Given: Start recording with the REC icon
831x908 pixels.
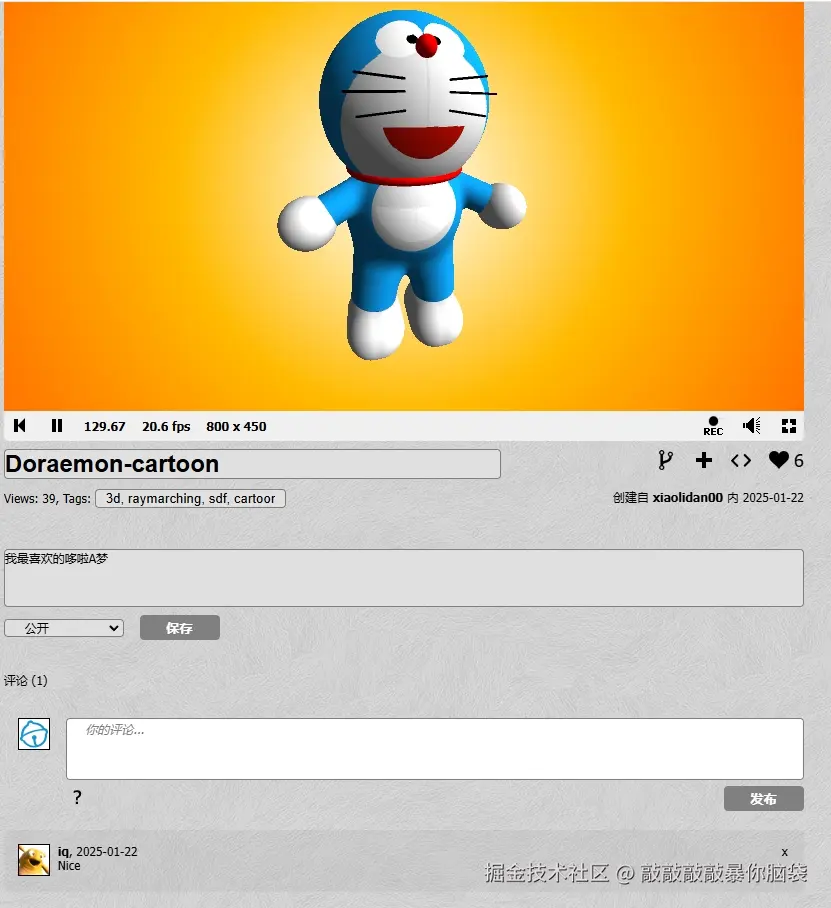Looking at the screenshot, I should pyautogui.click(x=713, y=426).
